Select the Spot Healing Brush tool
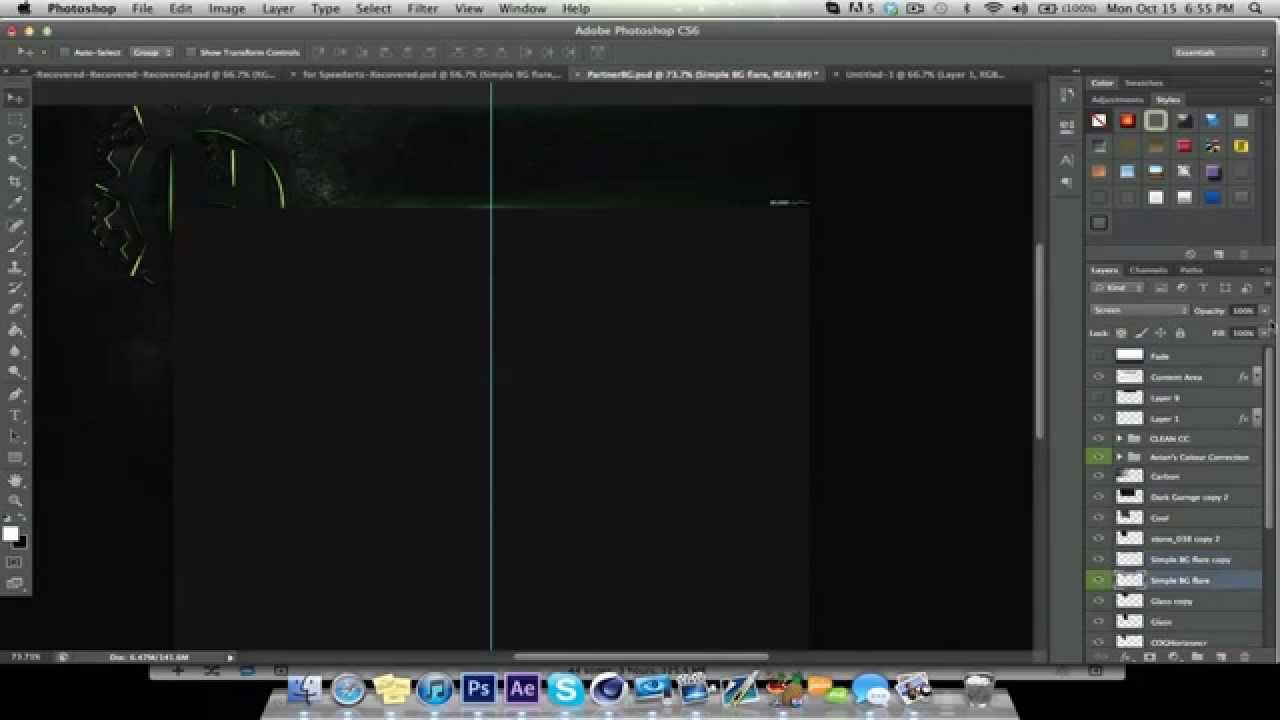The width and height of the screenshot is (1280, 720). click(15, 225)
